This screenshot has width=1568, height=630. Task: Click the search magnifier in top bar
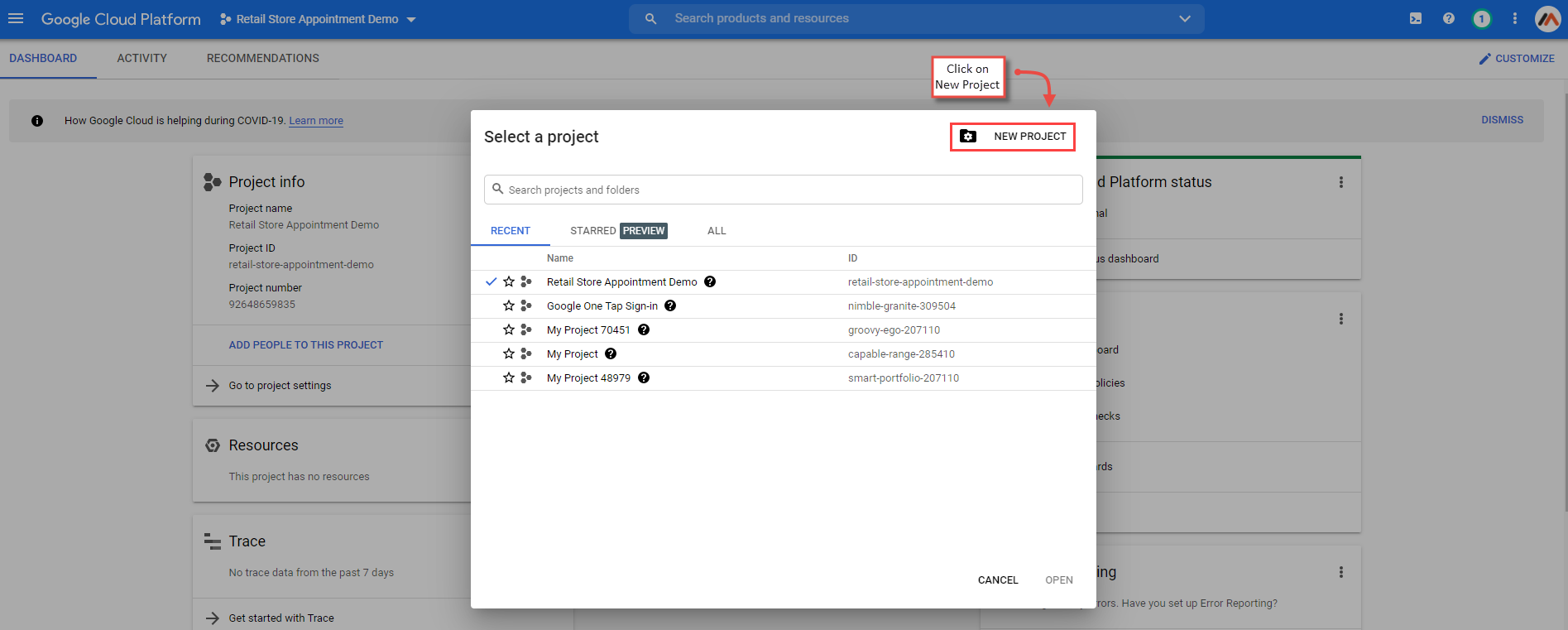[x=651, y=18]
